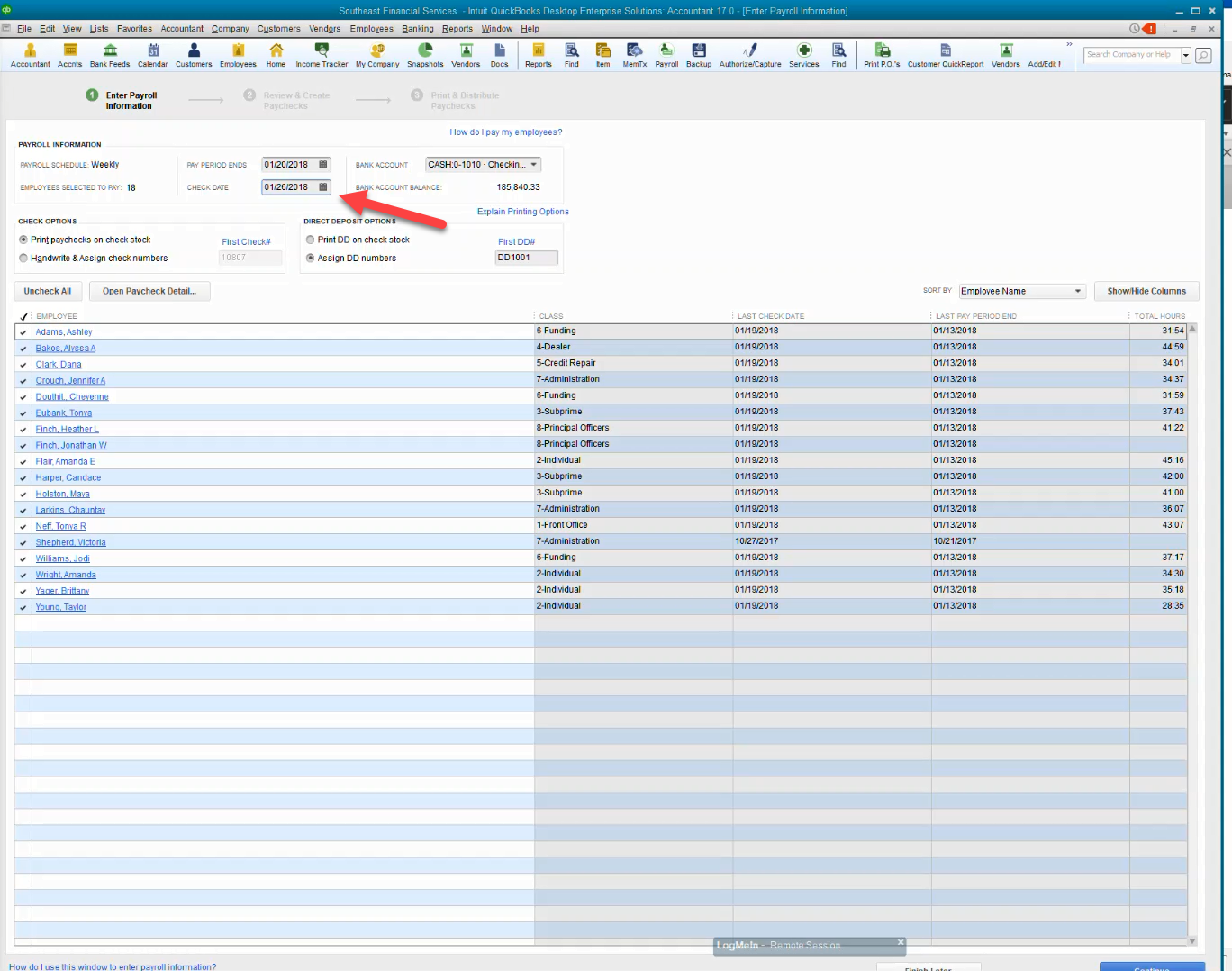
Task: Open the Calendar toolbar icon
Action: point(152,55)
